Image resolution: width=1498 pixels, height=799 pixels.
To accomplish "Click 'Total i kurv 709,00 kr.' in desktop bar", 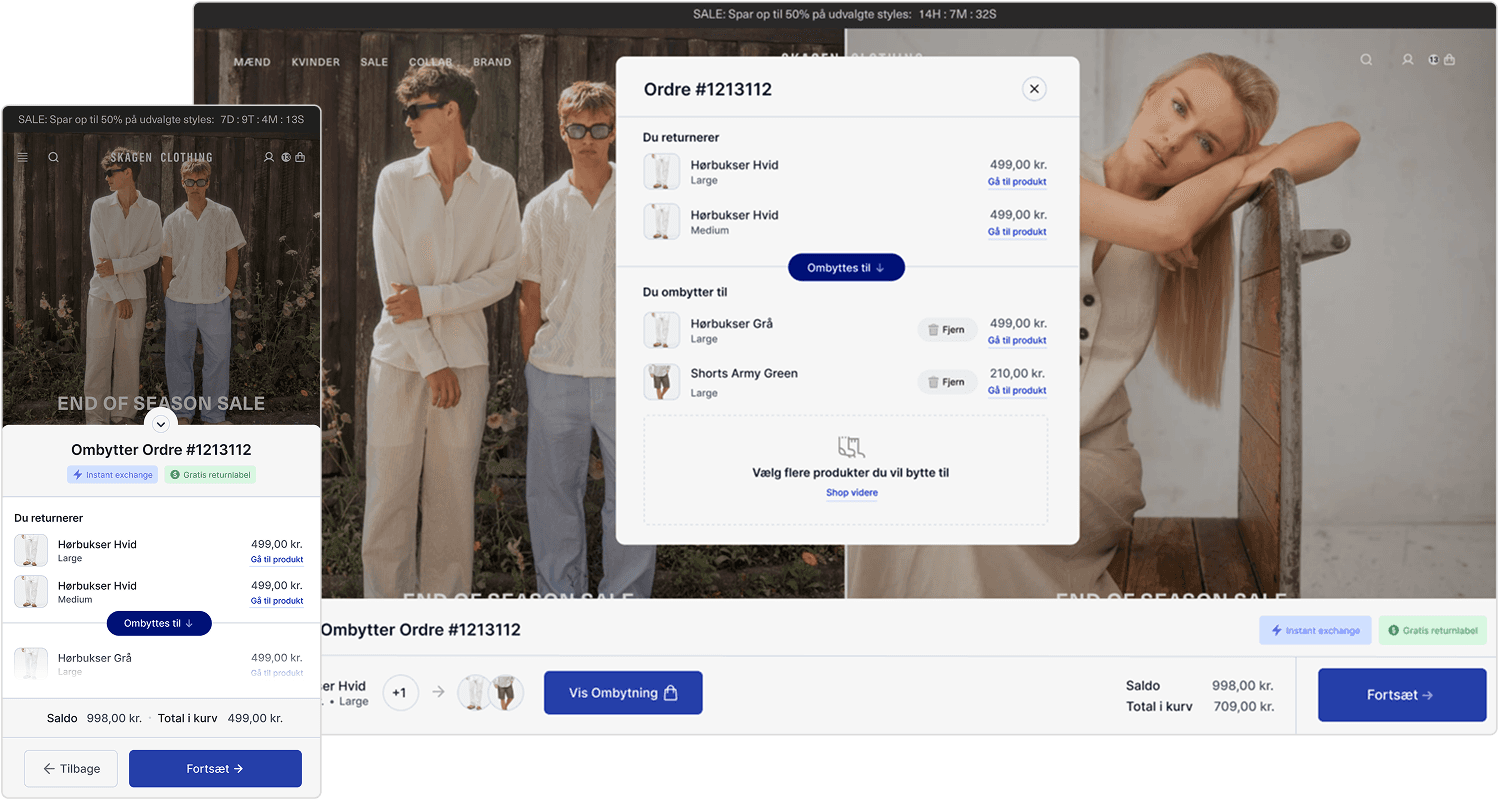I will click(1200, 706).
